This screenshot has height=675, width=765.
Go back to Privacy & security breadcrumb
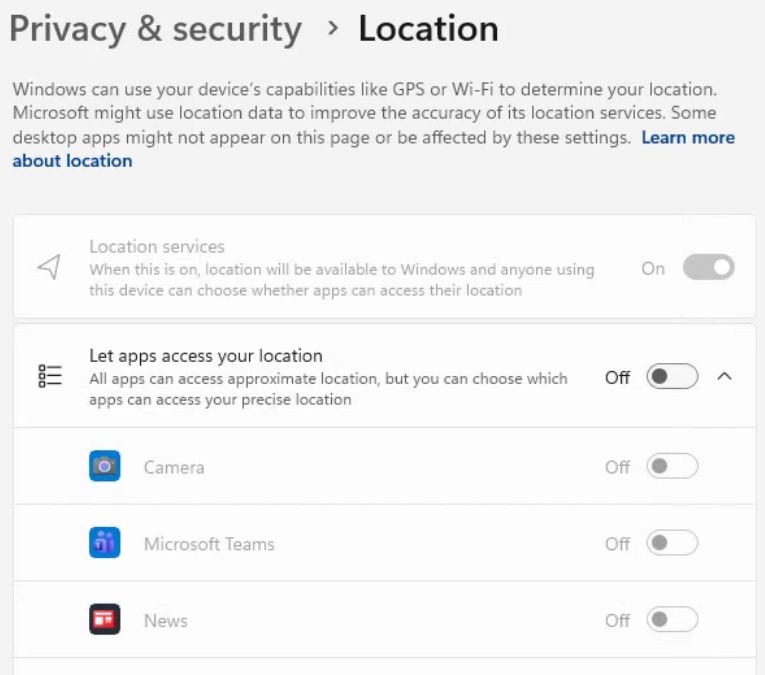155,29
